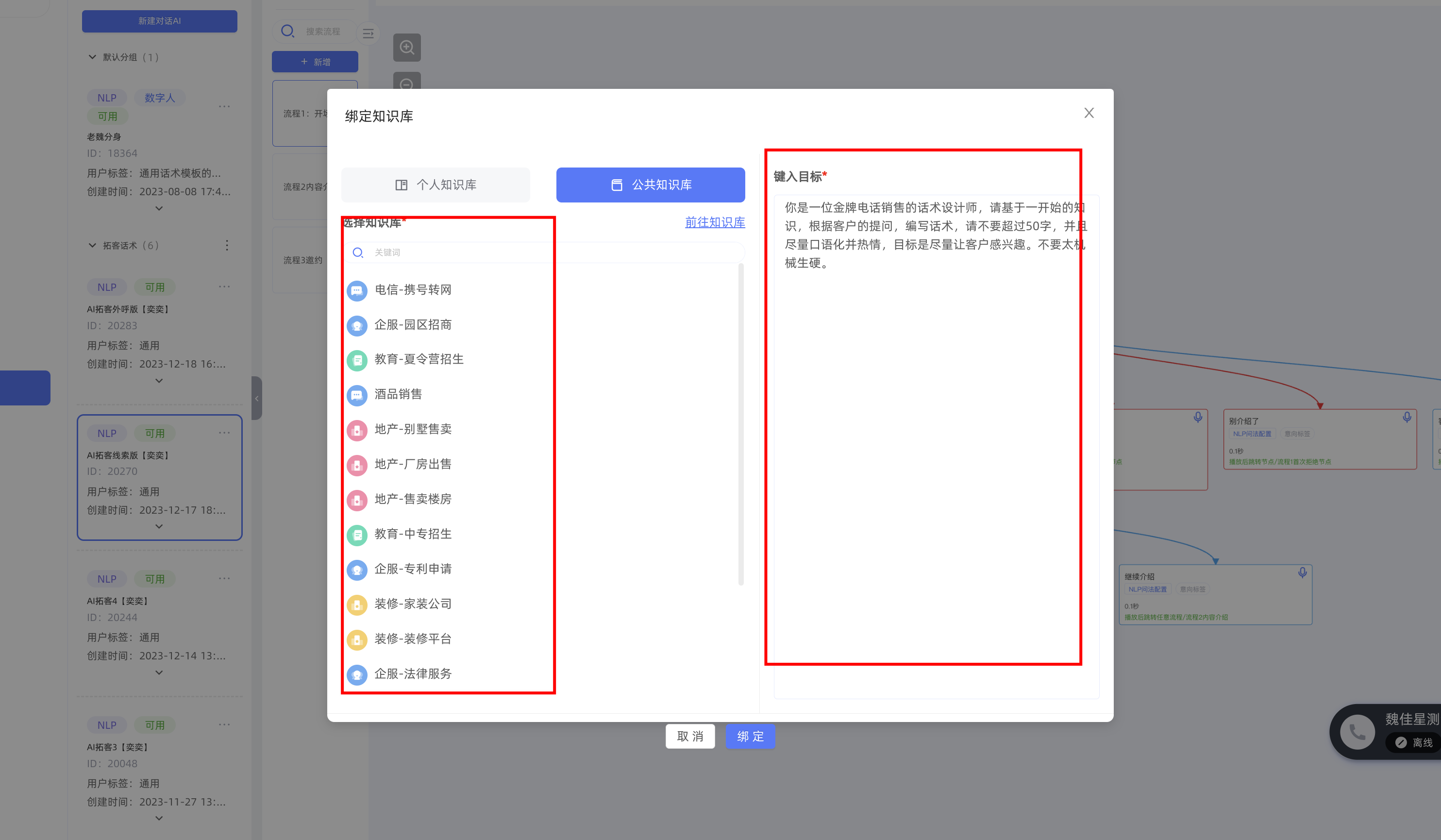Click the 电信-携号转网 knowledge base icon
Screen dimensions: 1441x840
pyautogui.click(x=357, y=290)
